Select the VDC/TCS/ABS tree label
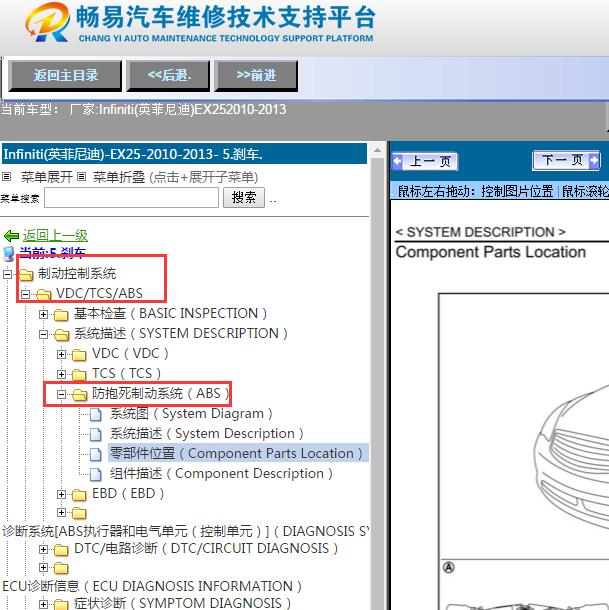This screenshot has width=609, height=610. 99,293
